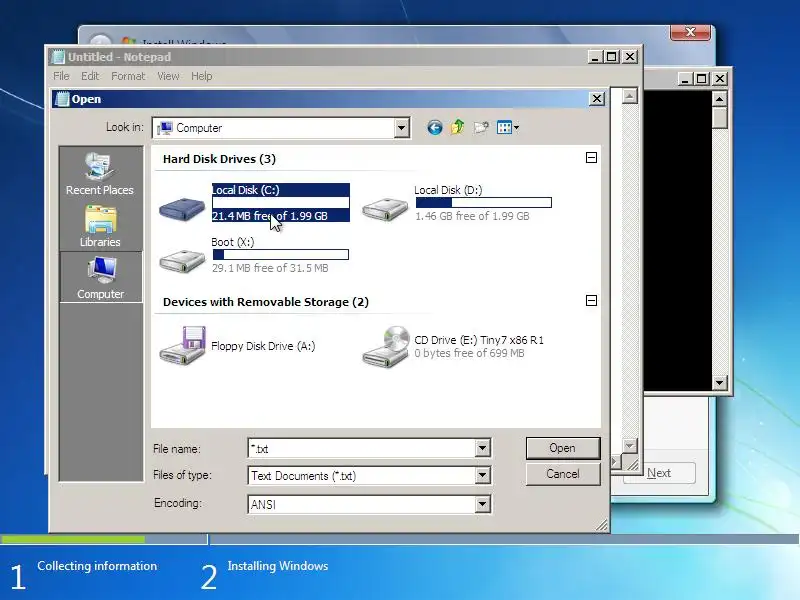Image resolution: width=800 pixels, height=600 pixels.
Task: Click Next in the Install Windows window
Action: 659,473
